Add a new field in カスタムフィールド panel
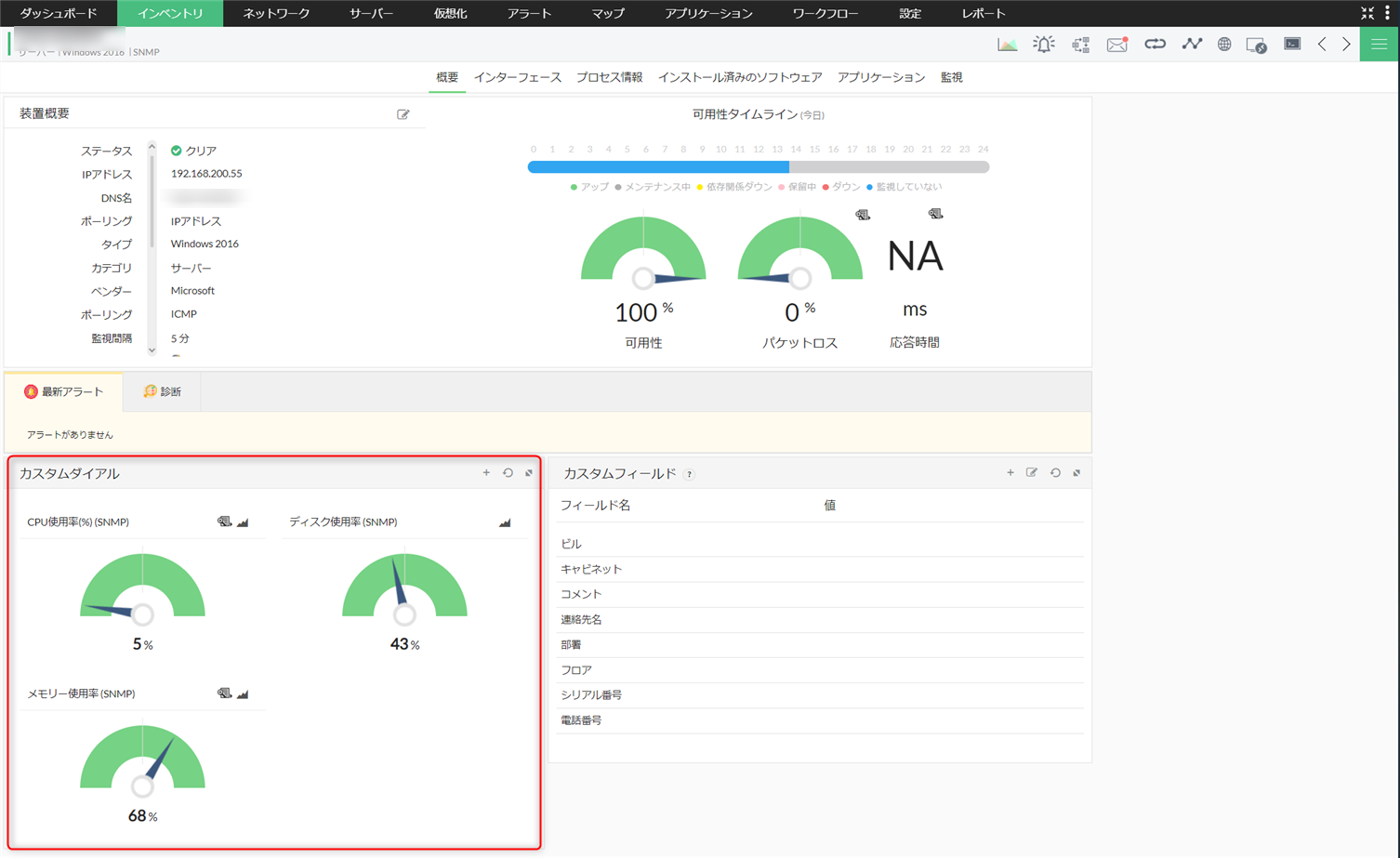Screen dimensions: 1400x858 click(x=1010, y=473)
